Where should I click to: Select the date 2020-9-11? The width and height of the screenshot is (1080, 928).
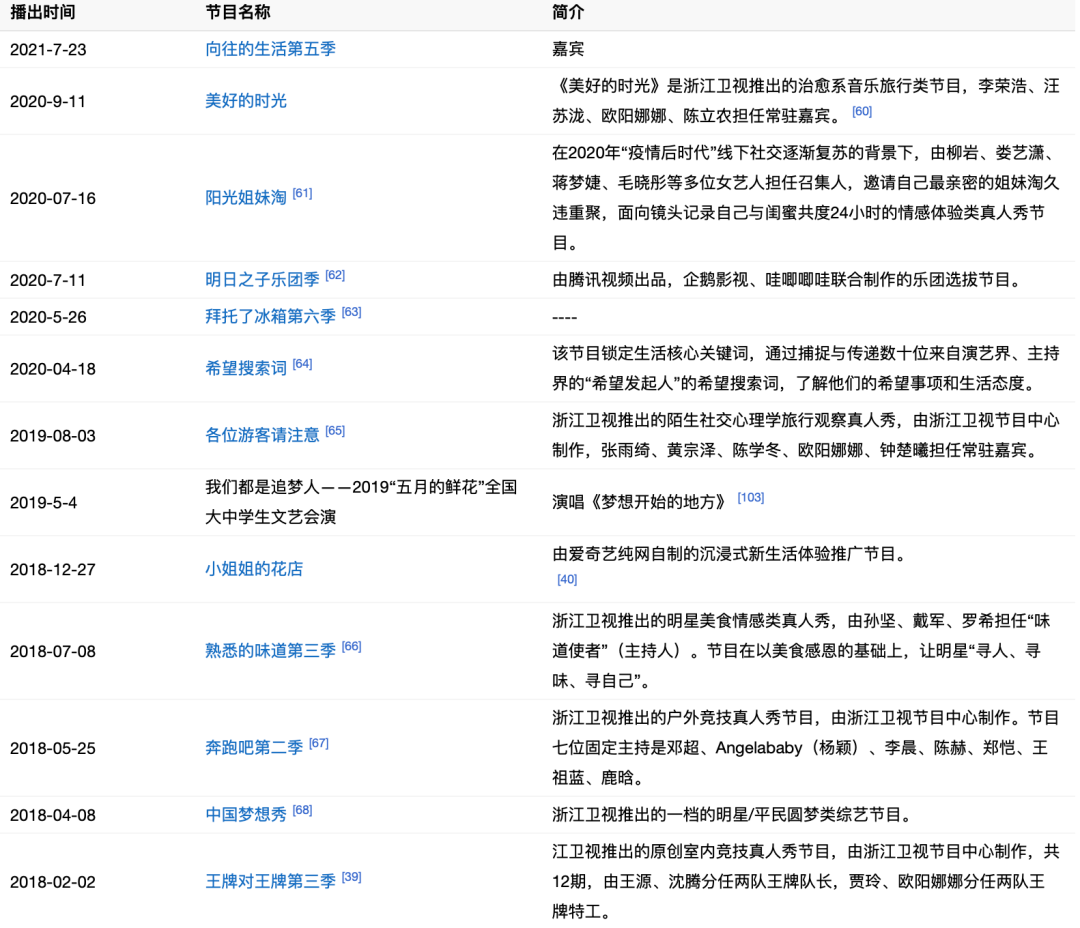[48, 102]
